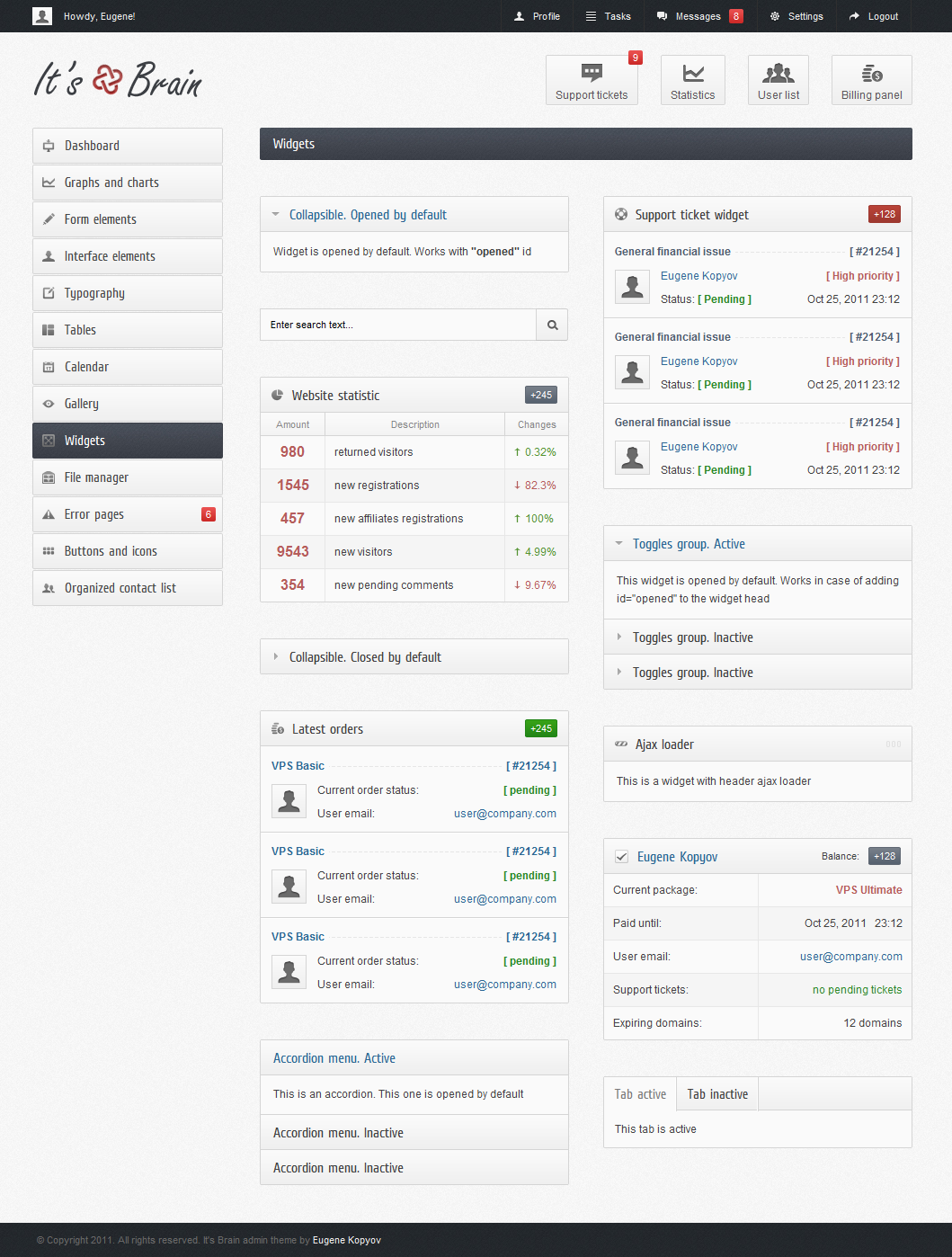Open Eugene Kopyov link in first support ticket
The height and width of the screenshot is (1257, 952).
click(x=698, y=276)
